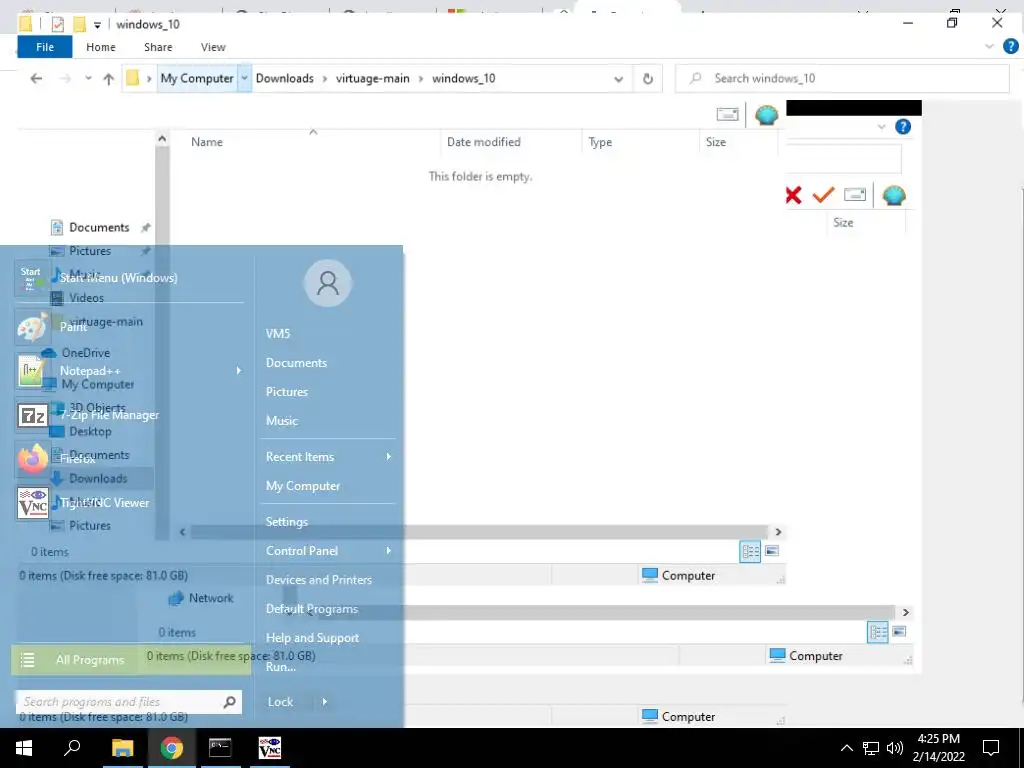The width and height of the screenshot is (1024, 768).
Task: Open 7-Zip File Manager in Start menu
Action: point(109,415)
